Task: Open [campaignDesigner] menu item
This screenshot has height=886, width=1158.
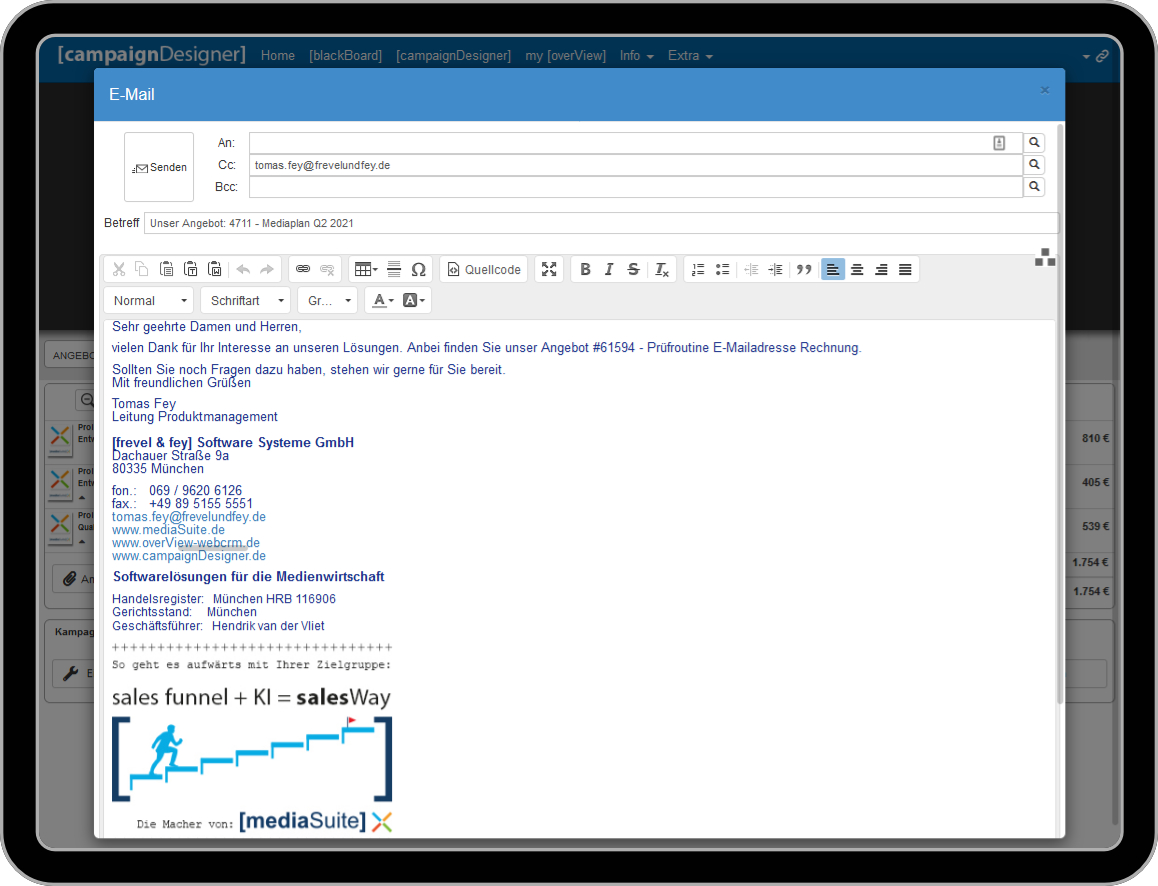Action: (453, 55)
